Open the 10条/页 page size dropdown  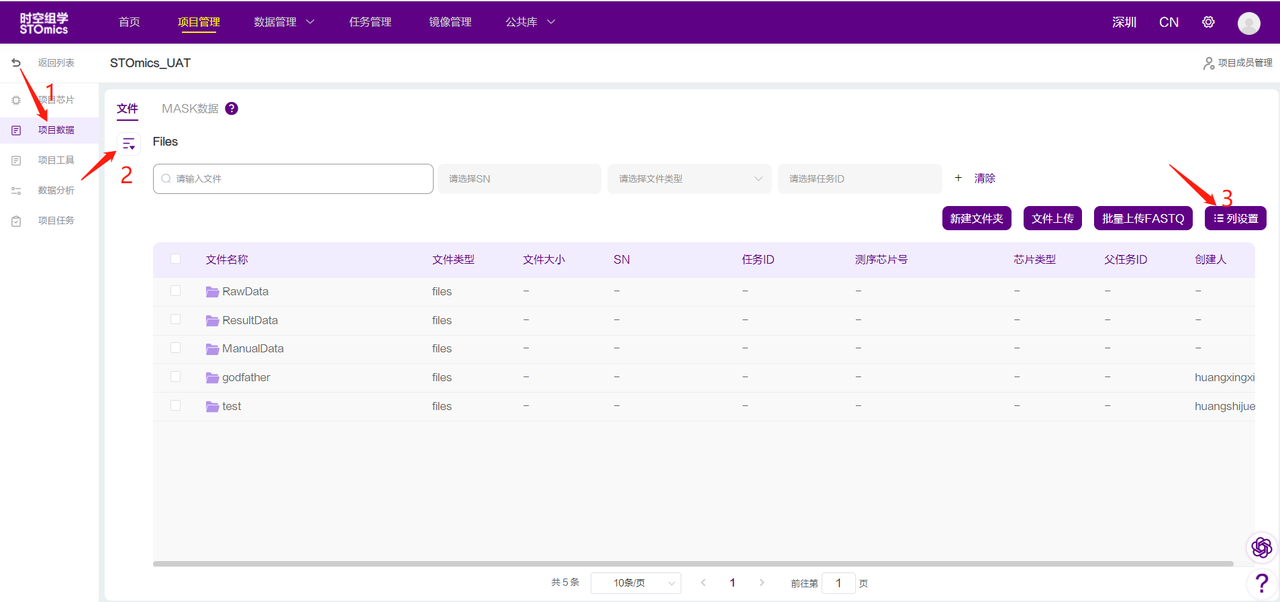click(635, 583)
